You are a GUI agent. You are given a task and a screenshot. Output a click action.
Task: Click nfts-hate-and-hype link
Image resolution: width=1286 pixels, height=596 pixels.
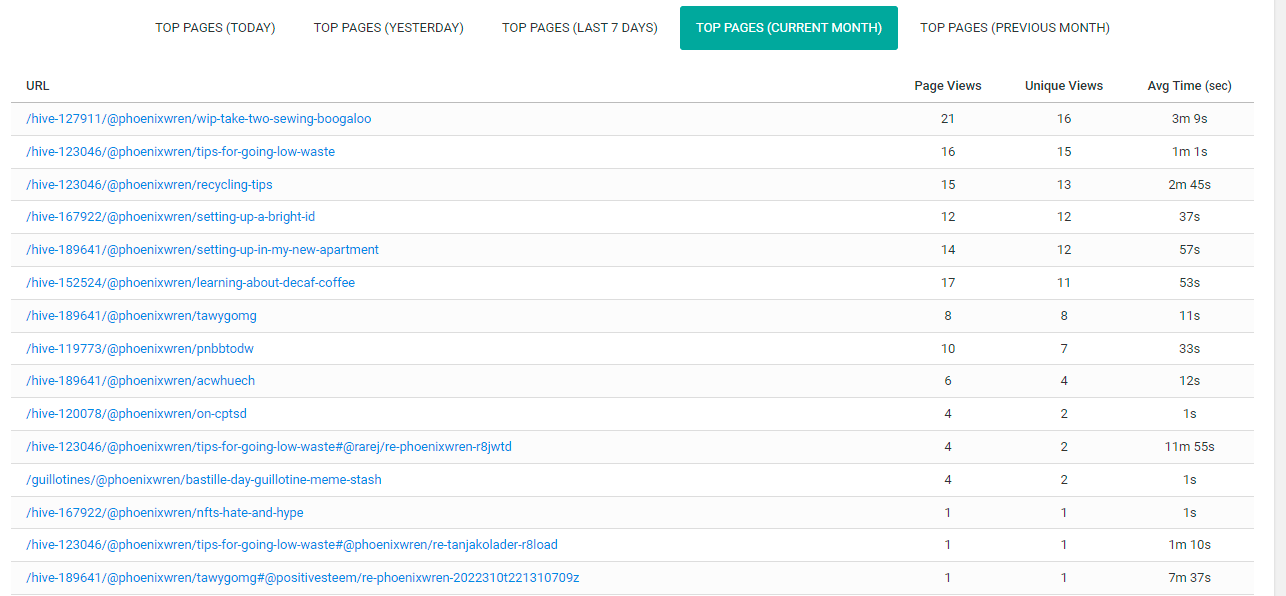[165, 513]
